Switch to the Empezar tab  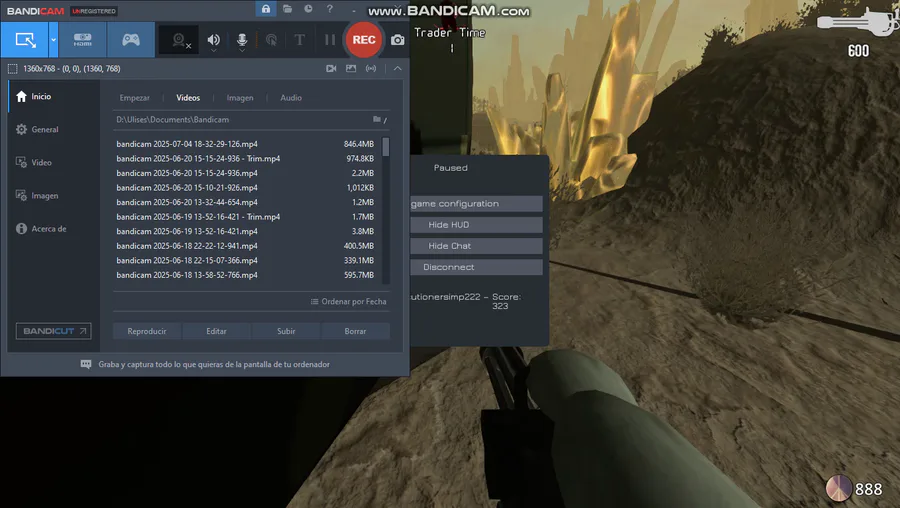134,98
